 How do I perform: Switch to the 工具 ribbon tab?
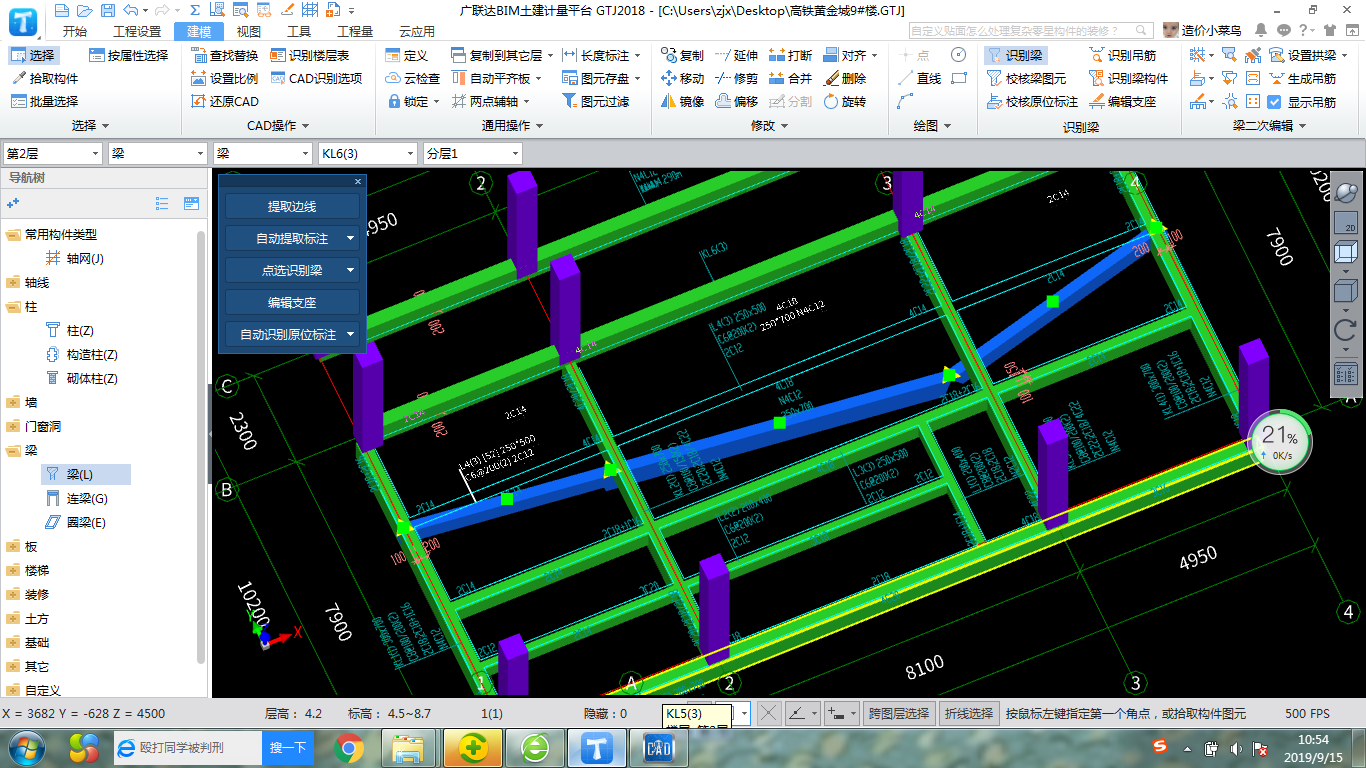click(299, 32)
